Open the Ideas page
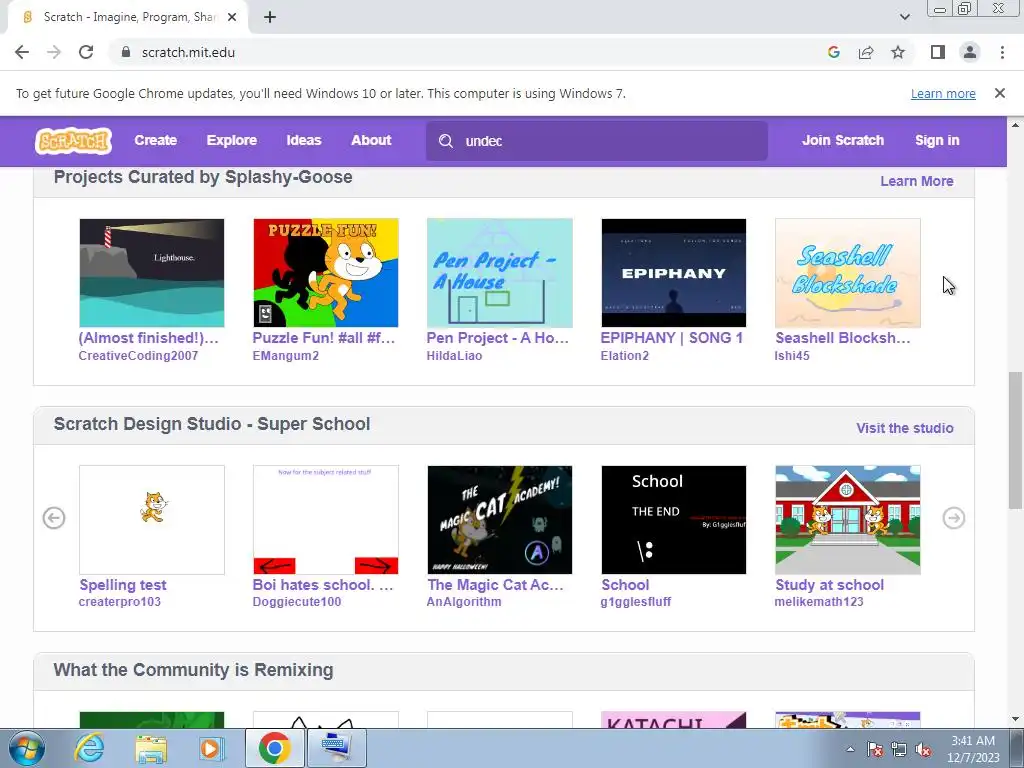The image size is (1024, 768). 304,140
